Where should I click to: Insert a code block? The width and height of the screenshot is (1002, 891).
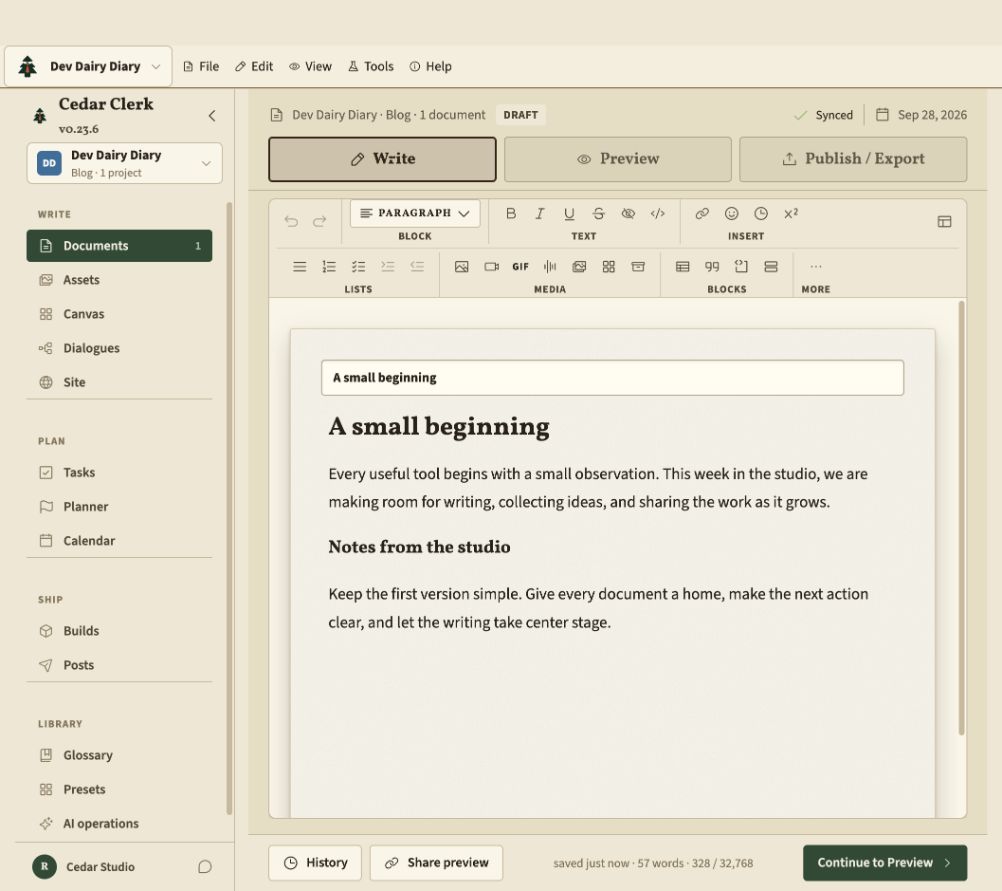741,267
